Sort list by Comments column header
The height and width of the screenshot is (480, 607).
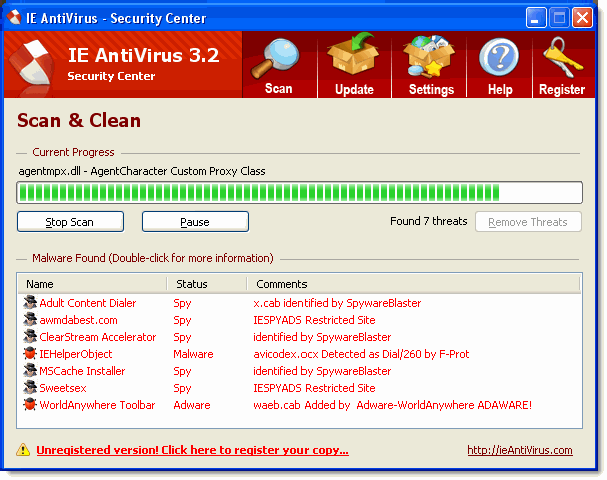pos(413,284)
